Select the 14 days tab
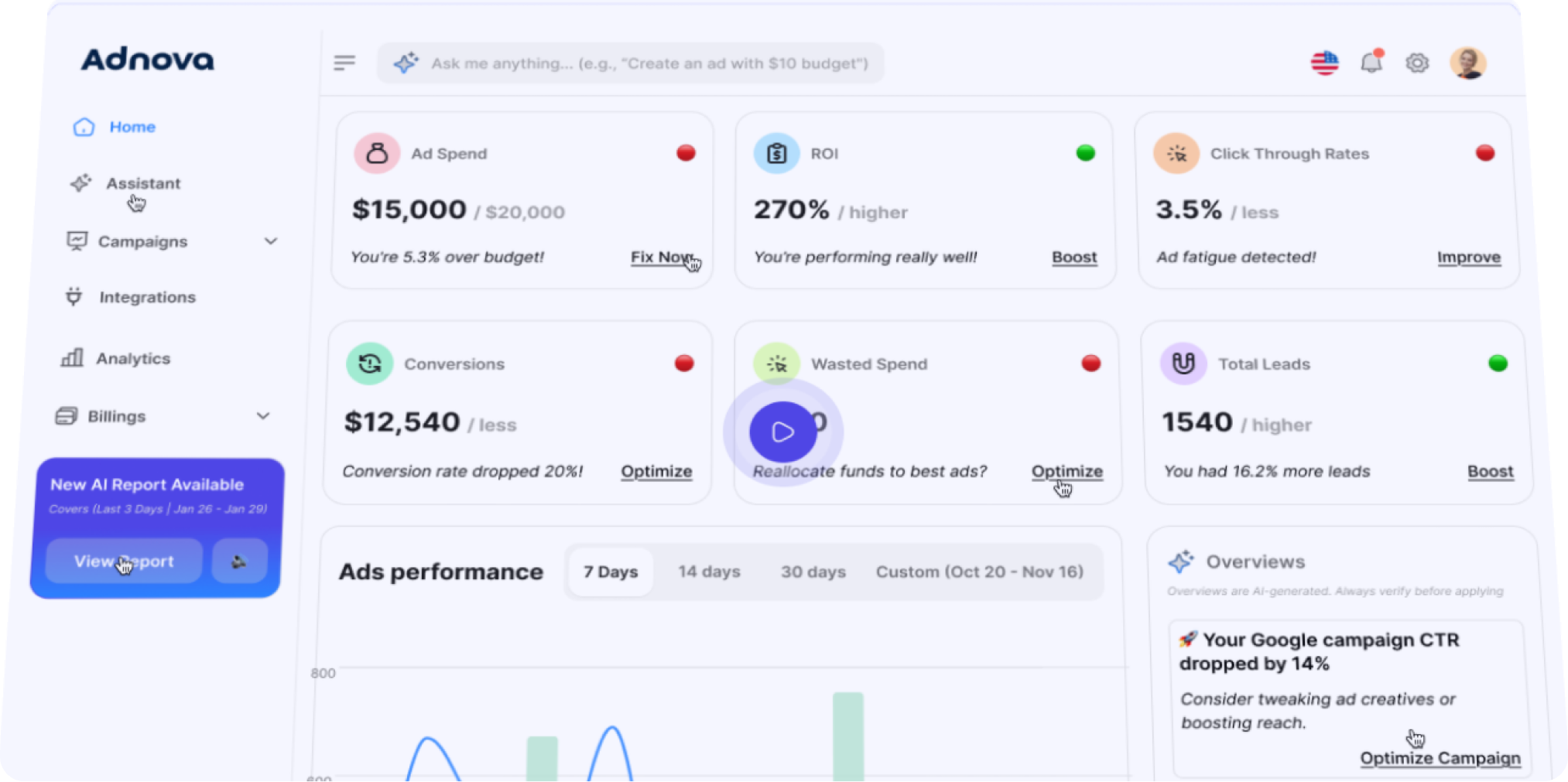This screenshot has width=1568, height=782. [709, 572]
